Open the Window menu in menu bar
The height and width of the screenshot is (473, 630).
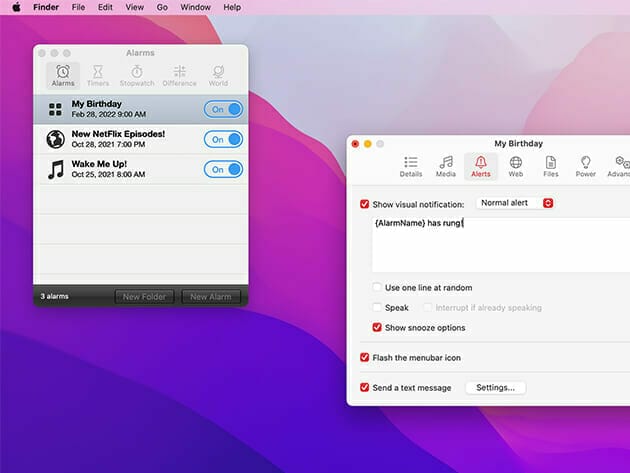tap(195, 7)
